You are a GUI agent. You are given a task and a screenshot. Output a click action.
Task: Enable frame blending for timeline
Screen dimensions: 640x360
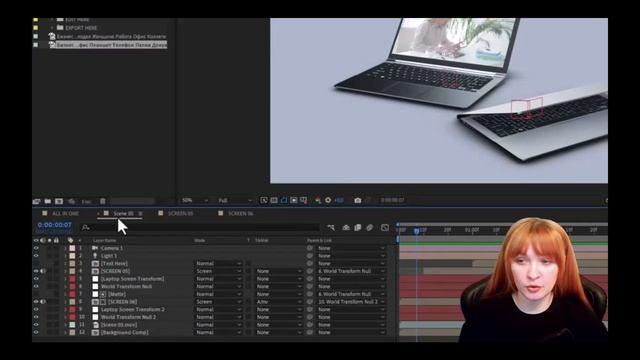pos(358,228)
